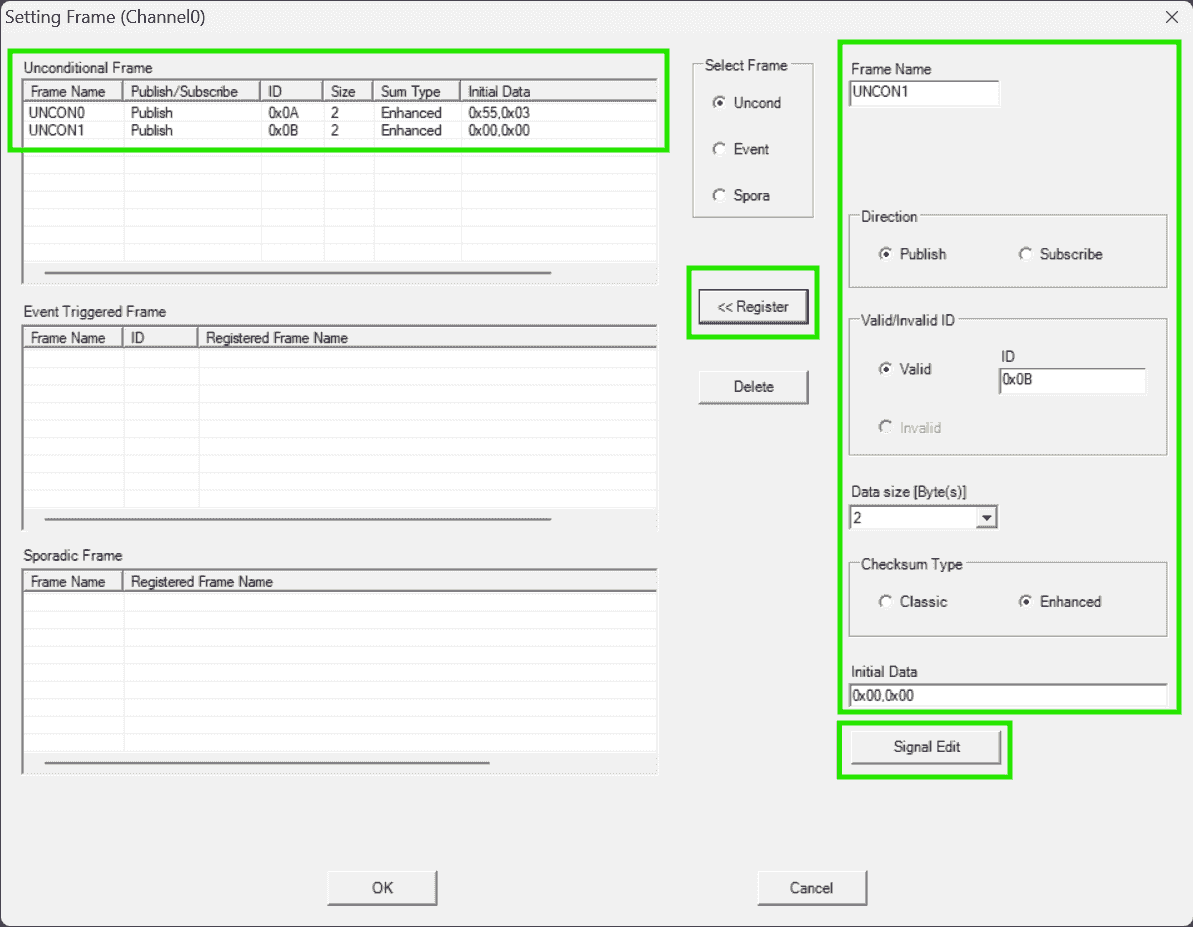Select the Spora frame radio button
The image size is (1193, 927).
point(719,196)
